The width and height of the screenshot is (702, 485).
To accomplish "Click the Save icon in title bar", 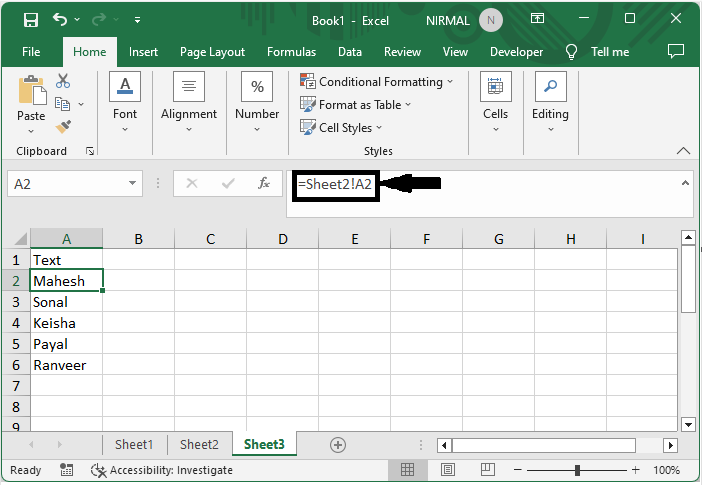I will tap(31, 19).
